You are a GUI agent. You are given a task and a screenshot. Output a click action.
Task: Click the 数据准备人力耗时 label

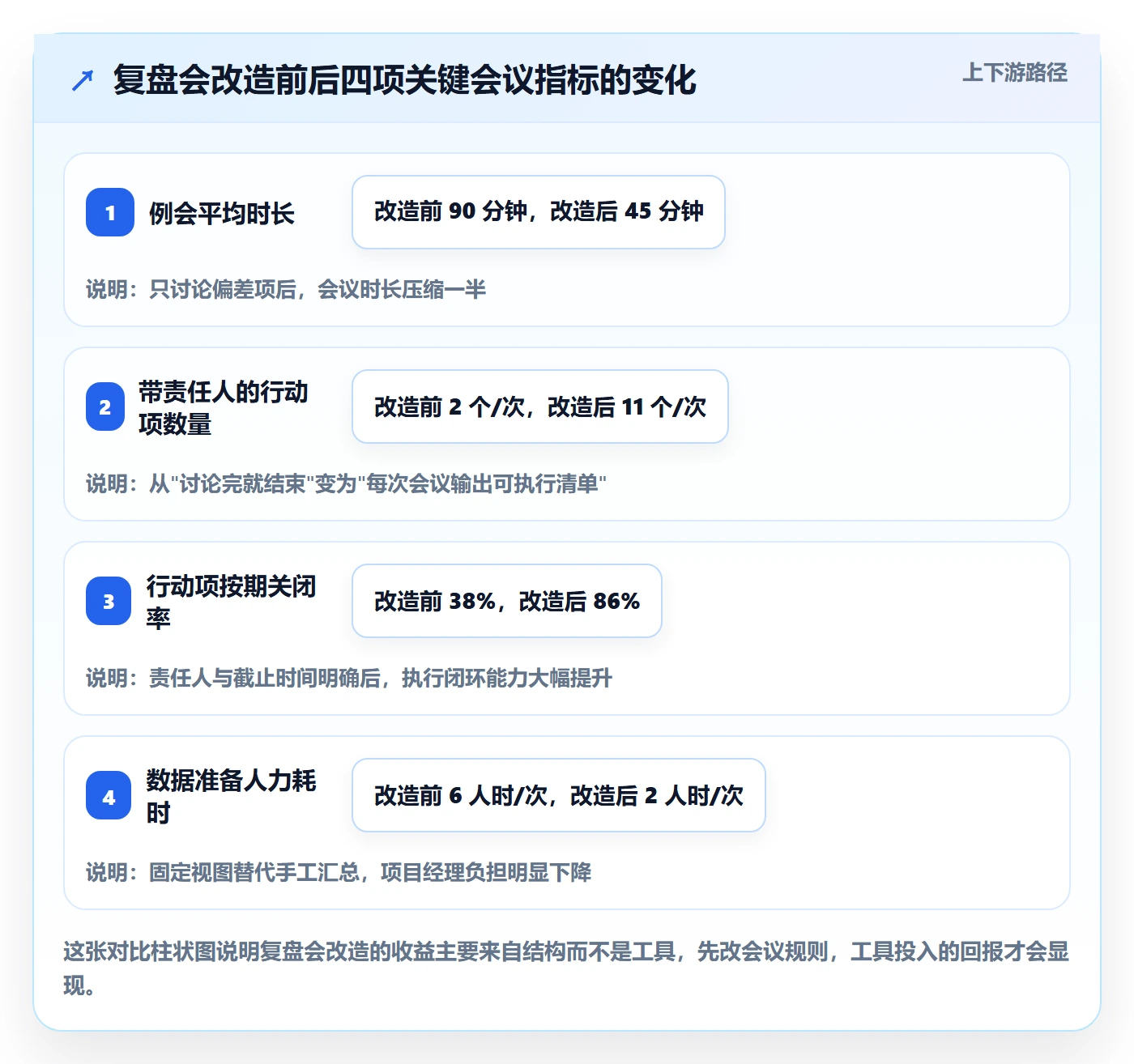(232, 796)
